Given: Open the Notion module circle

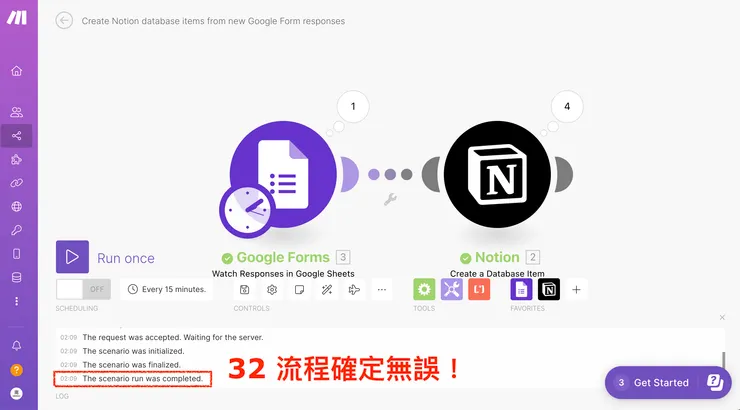Looking at the screenshot, I should 497,174.
